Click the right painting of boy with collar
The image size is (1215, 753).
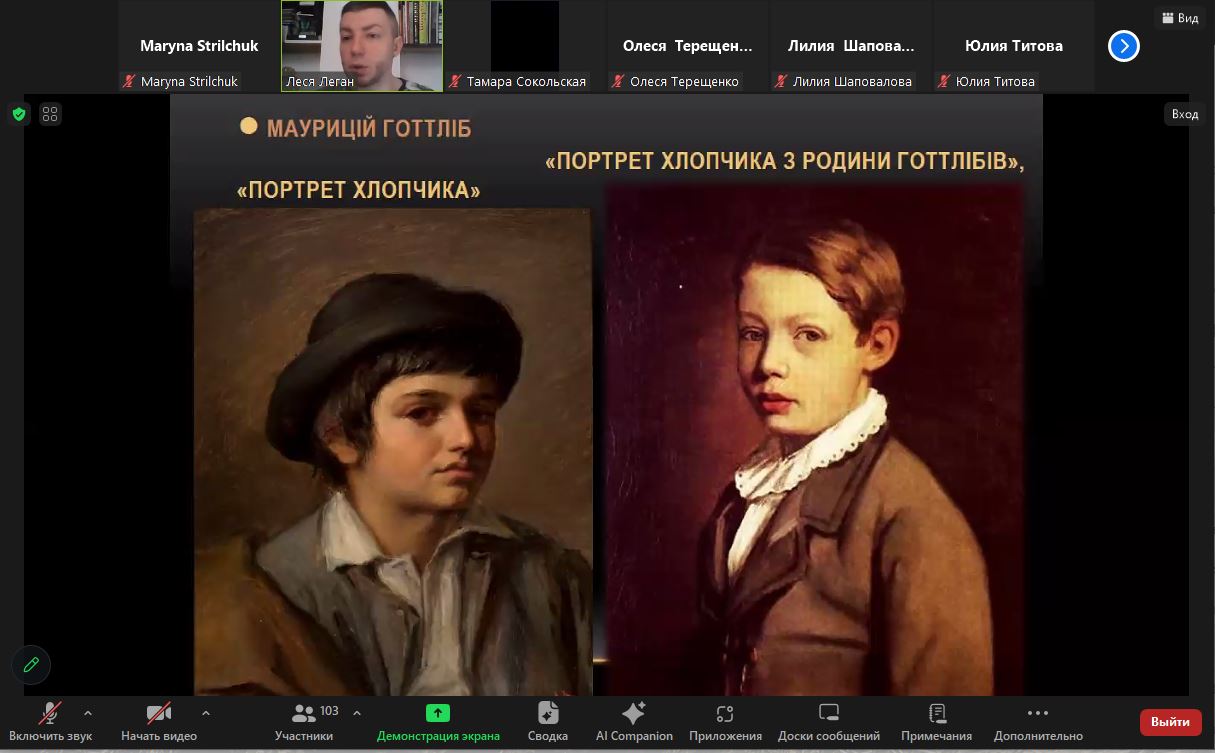[x=815, y=440]
